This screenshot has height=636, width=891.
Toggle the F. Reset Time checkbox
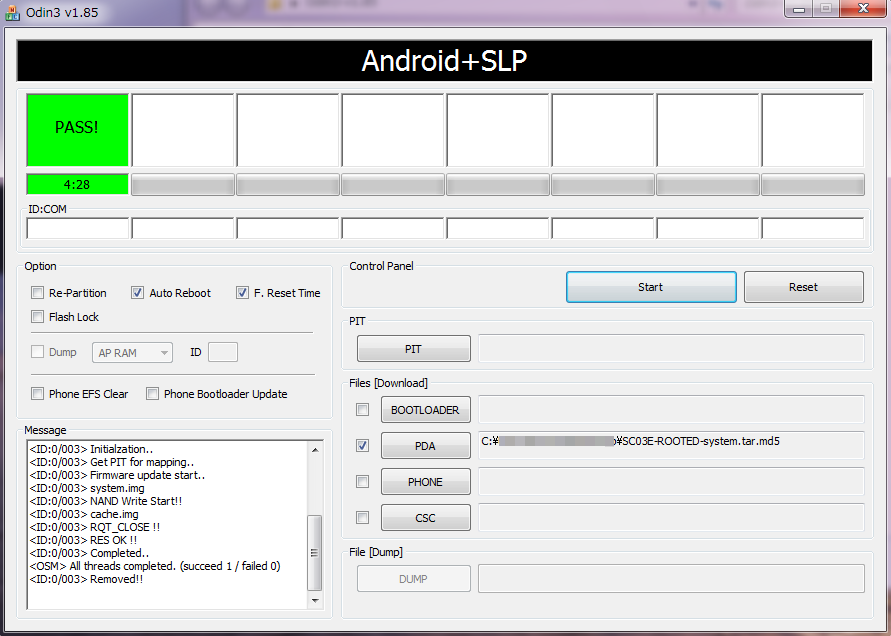coord(242,293)
